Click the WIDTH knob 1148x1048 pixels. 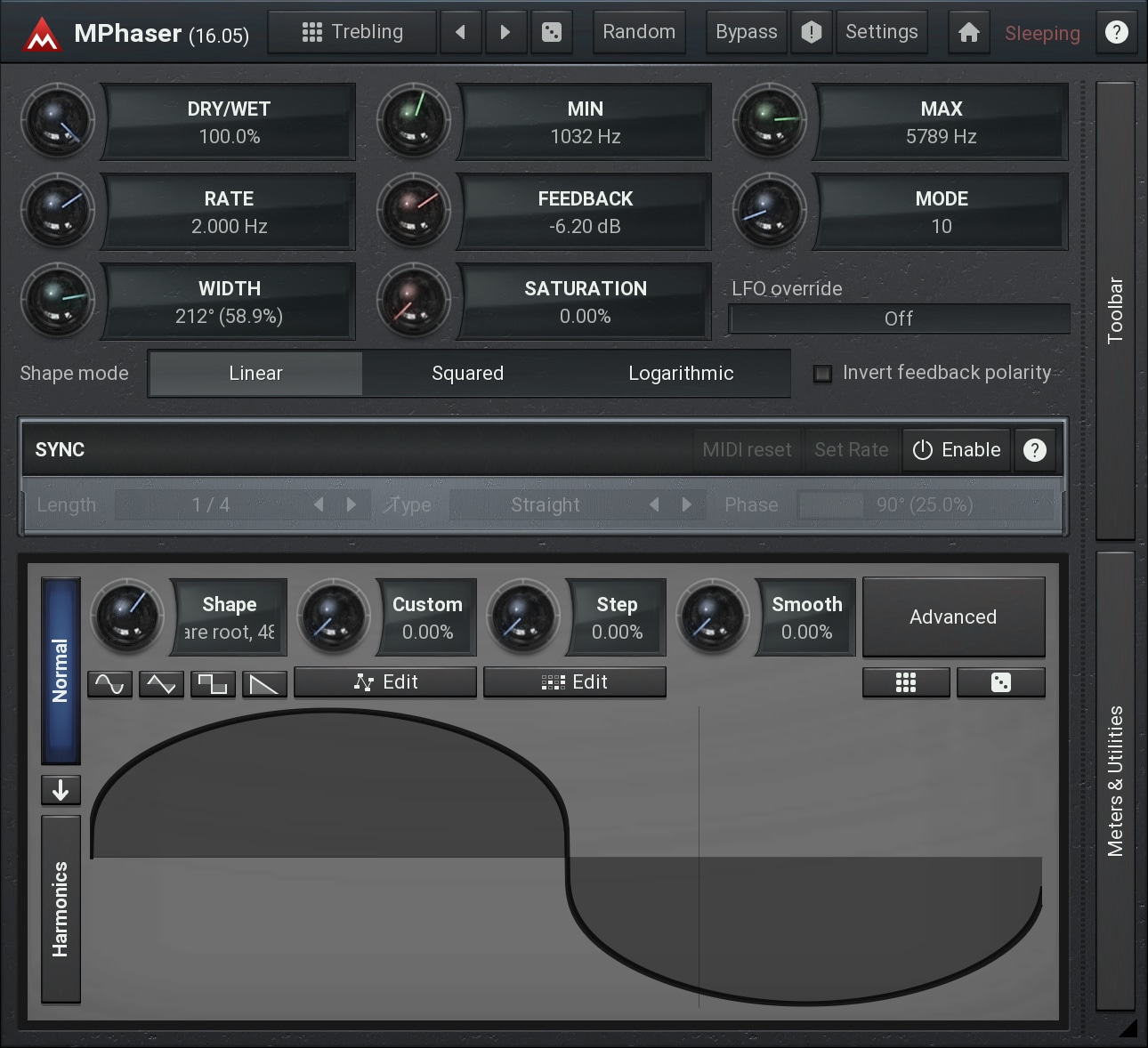58,302
